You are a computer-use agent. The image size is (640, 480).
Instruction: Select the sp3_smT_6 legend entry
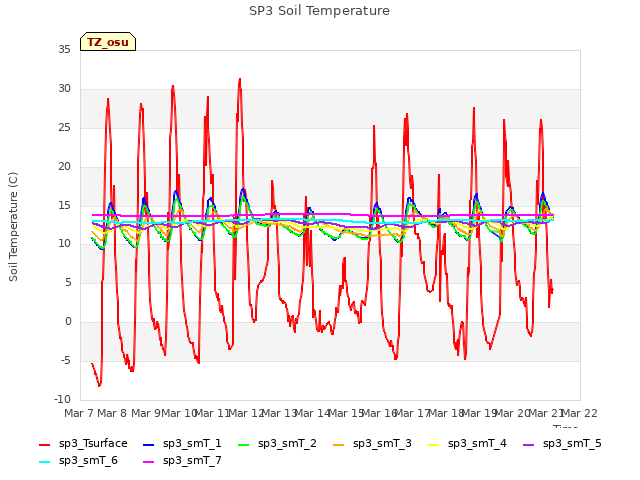coord(78,460)
